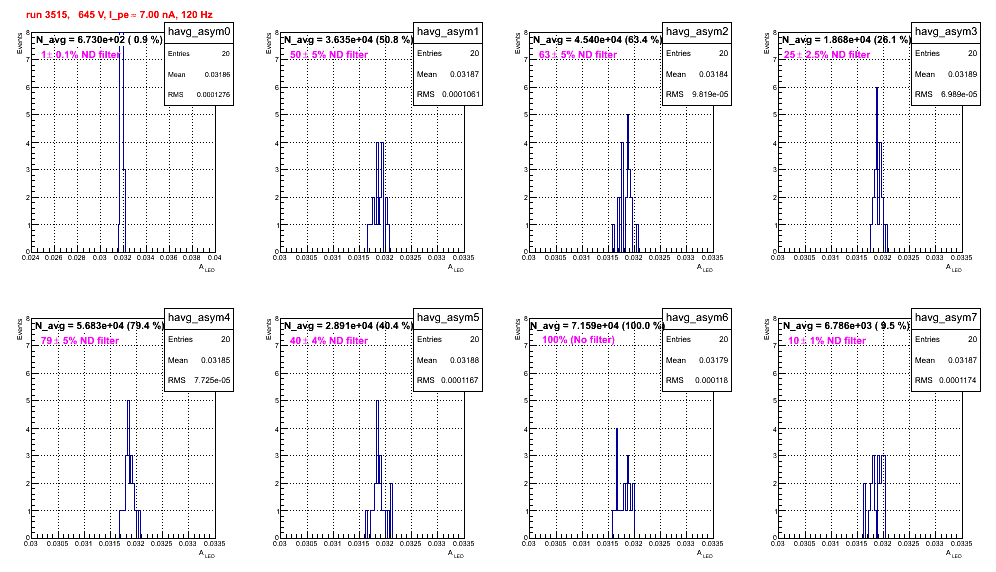Click RMS 6.989e-05 in havg_asym3 stats
Viewport: 996px width, 572px height.
[946, 95]
